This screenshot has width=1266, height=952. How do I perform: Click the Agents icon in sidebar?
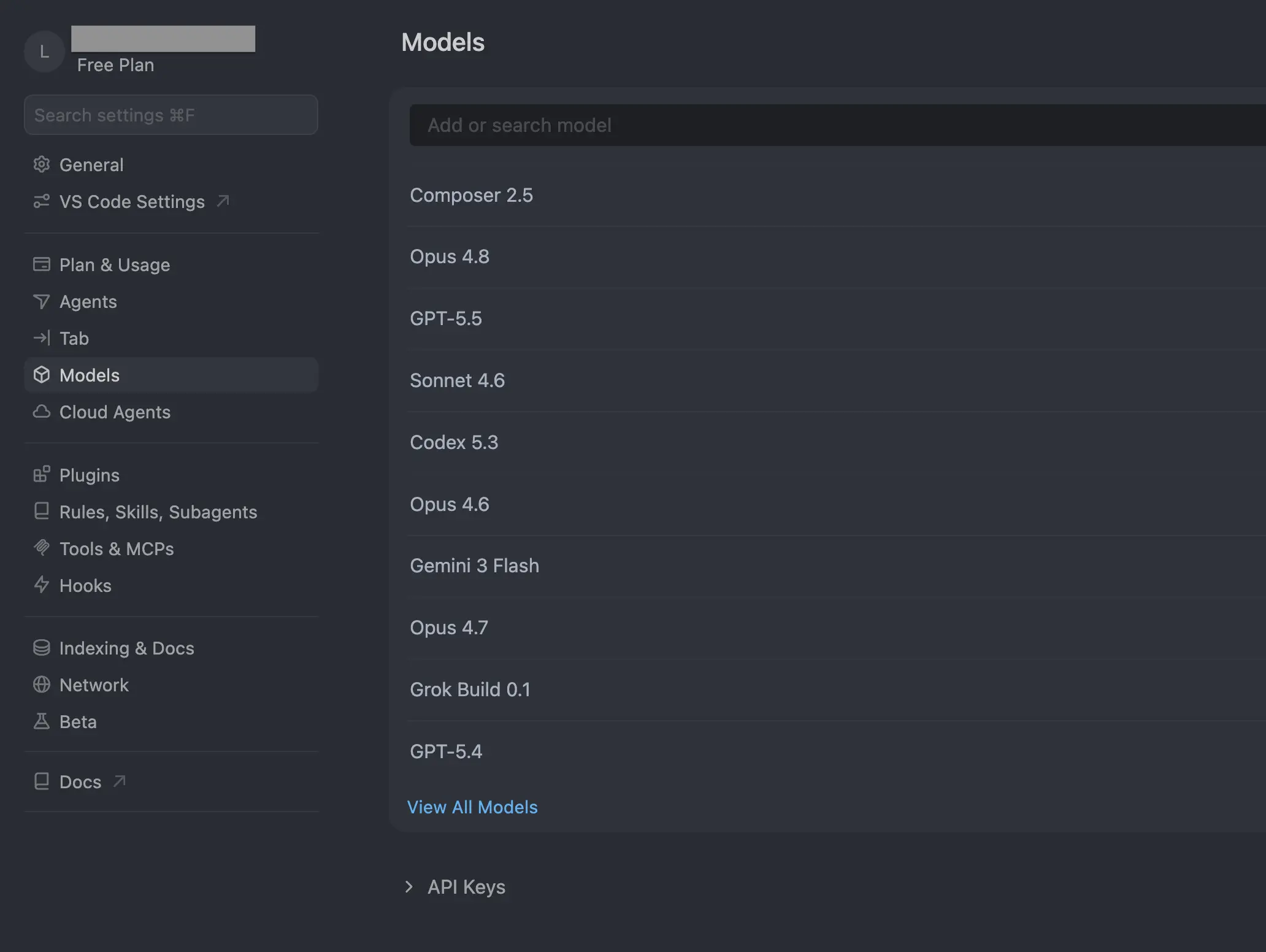pyautogui.click(x=41, y=301)
